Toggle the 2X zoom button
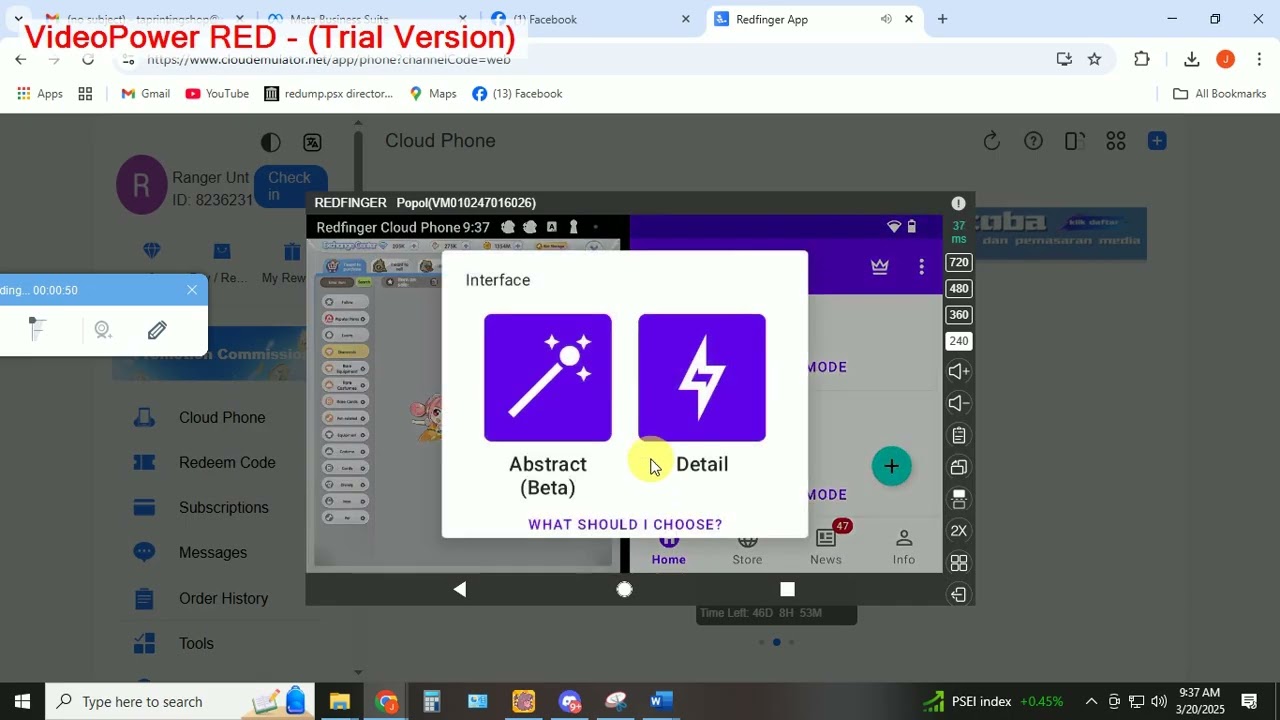1280x720 pixels. [x=959, y=531]
